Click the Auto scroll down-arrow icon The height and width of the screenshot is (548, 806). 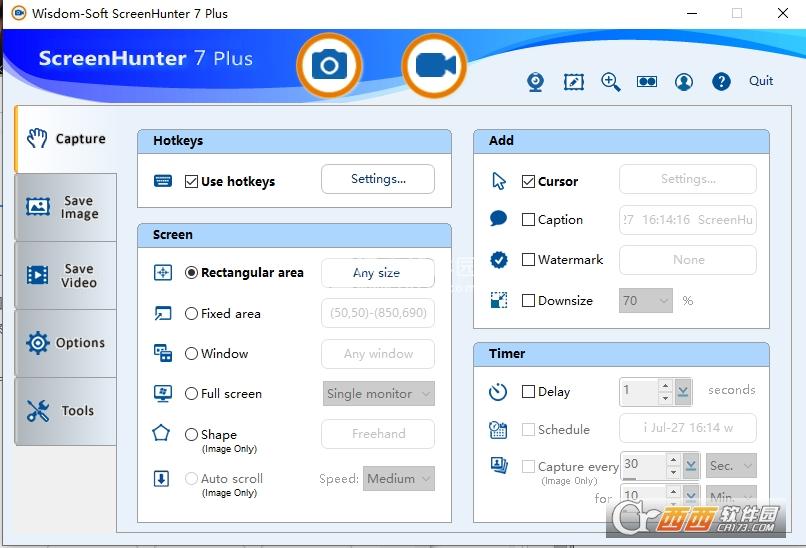click(161, 479)
